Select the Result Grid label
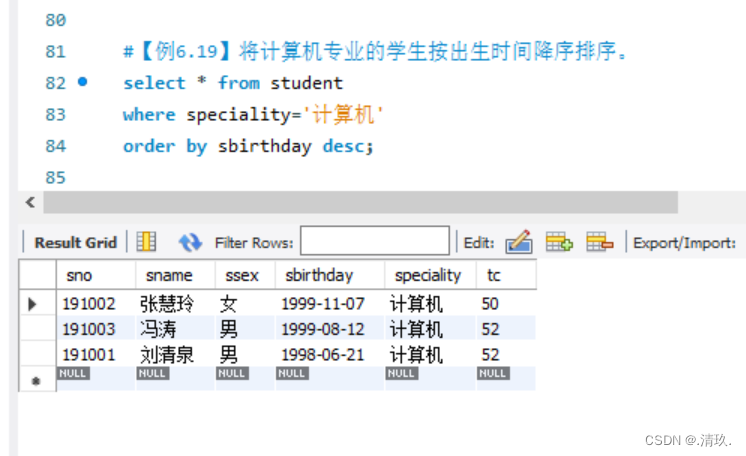 point(75,243)
